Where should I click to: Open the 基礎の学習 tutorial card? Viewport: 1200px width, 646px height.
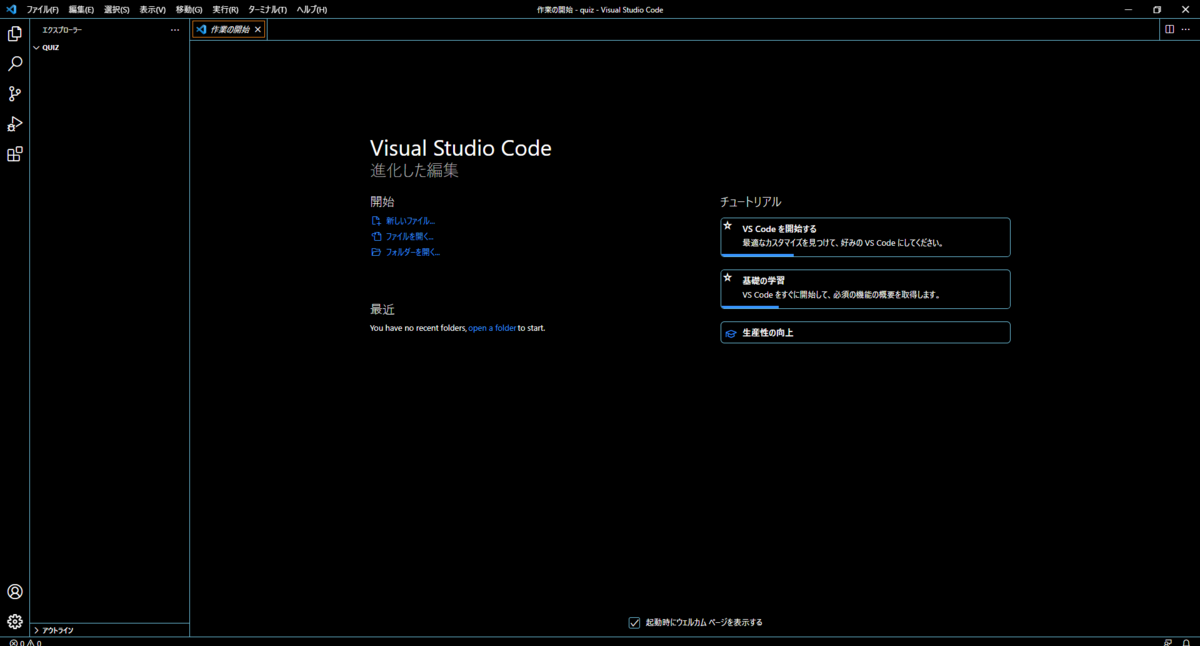coord(865,289)
